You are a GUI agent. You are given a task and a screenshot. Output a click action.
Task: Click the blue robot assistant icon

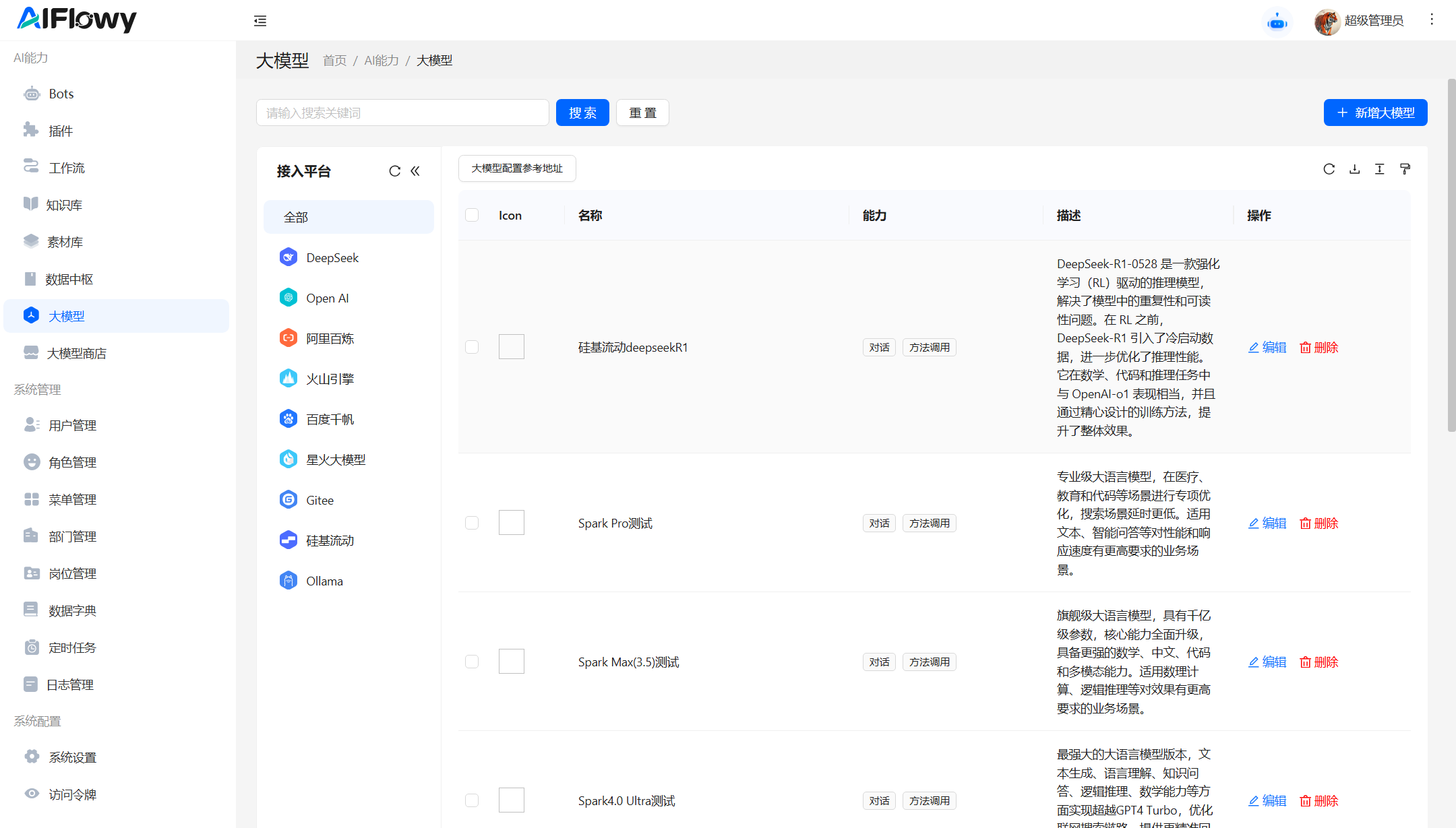tap(1277, 22)
